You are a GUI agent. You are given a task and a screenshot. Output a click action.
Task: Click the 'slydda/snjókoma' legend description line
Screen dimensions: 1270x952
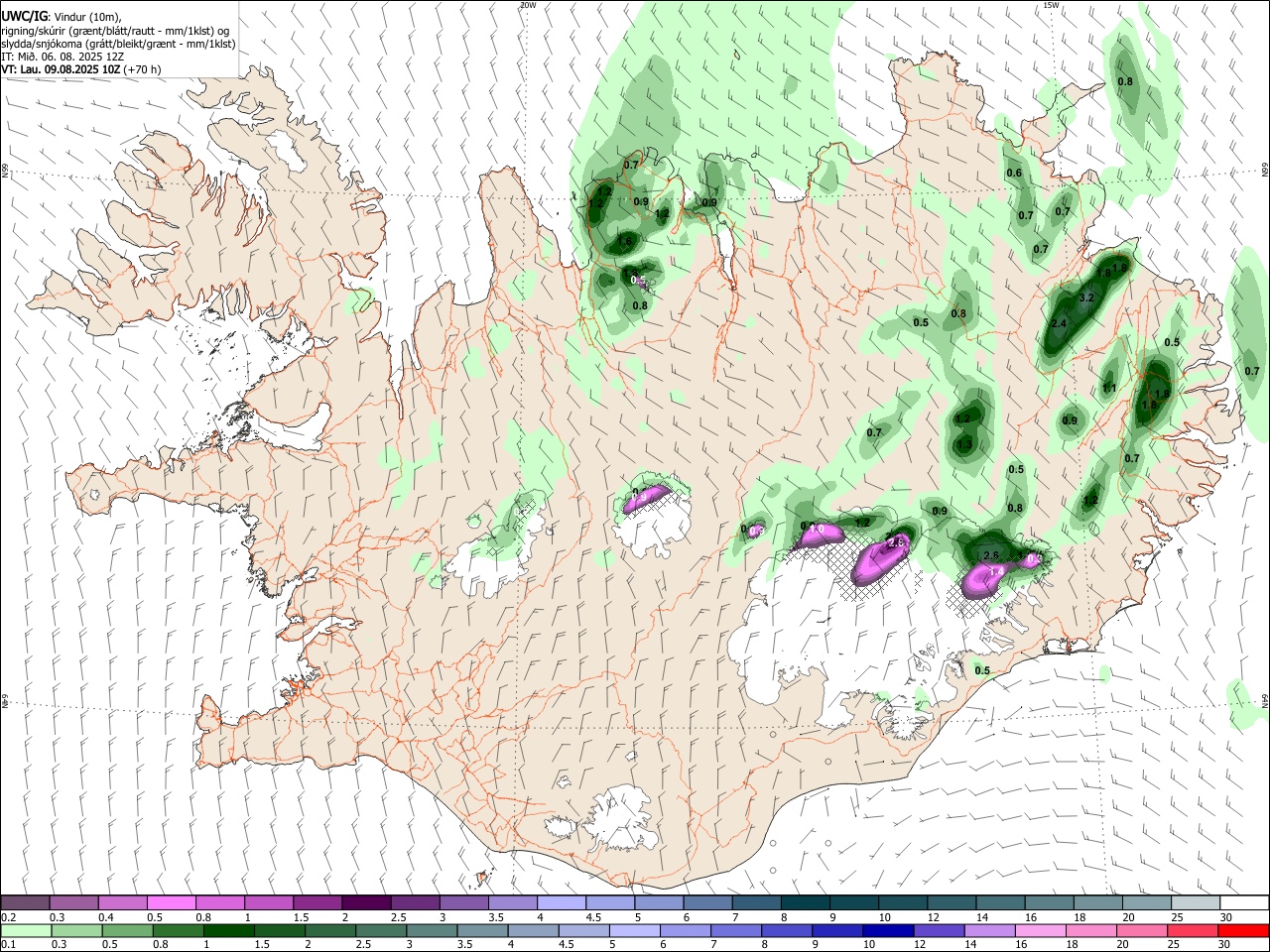[118, 44]
